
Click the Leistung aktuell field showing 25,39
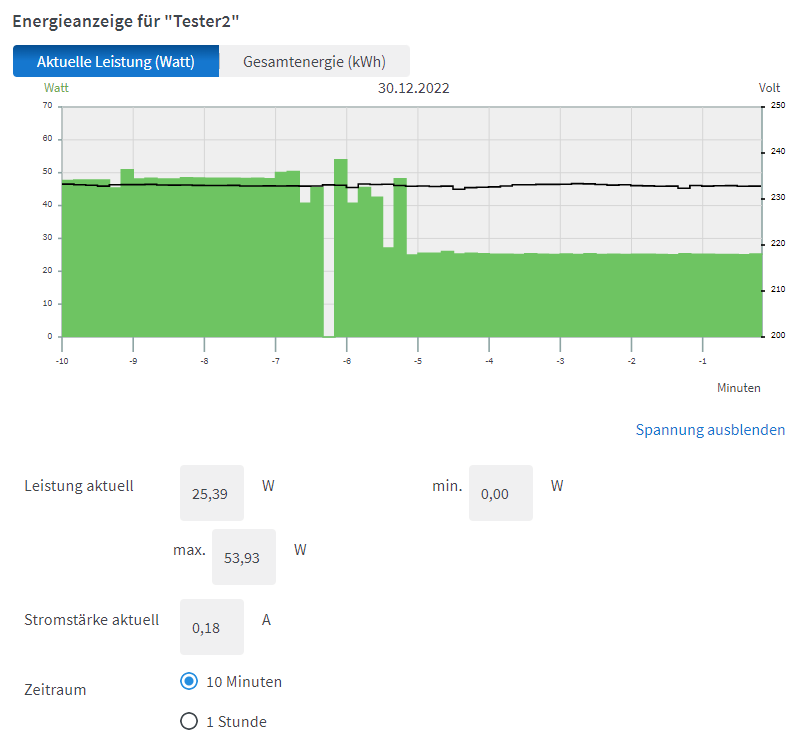point(212,493)
